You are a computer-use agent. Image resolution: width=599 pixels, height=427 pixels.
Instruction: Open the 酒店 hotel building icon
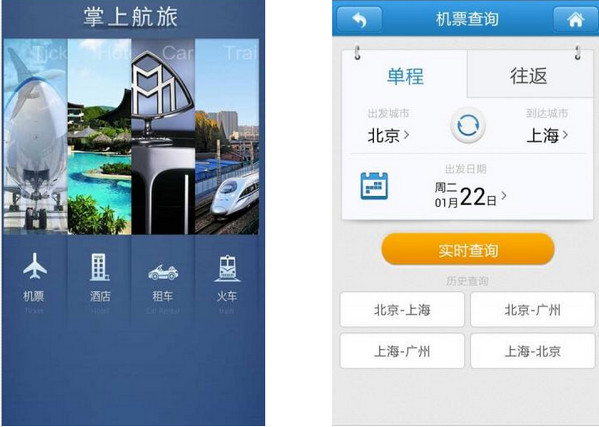[99, 267]
